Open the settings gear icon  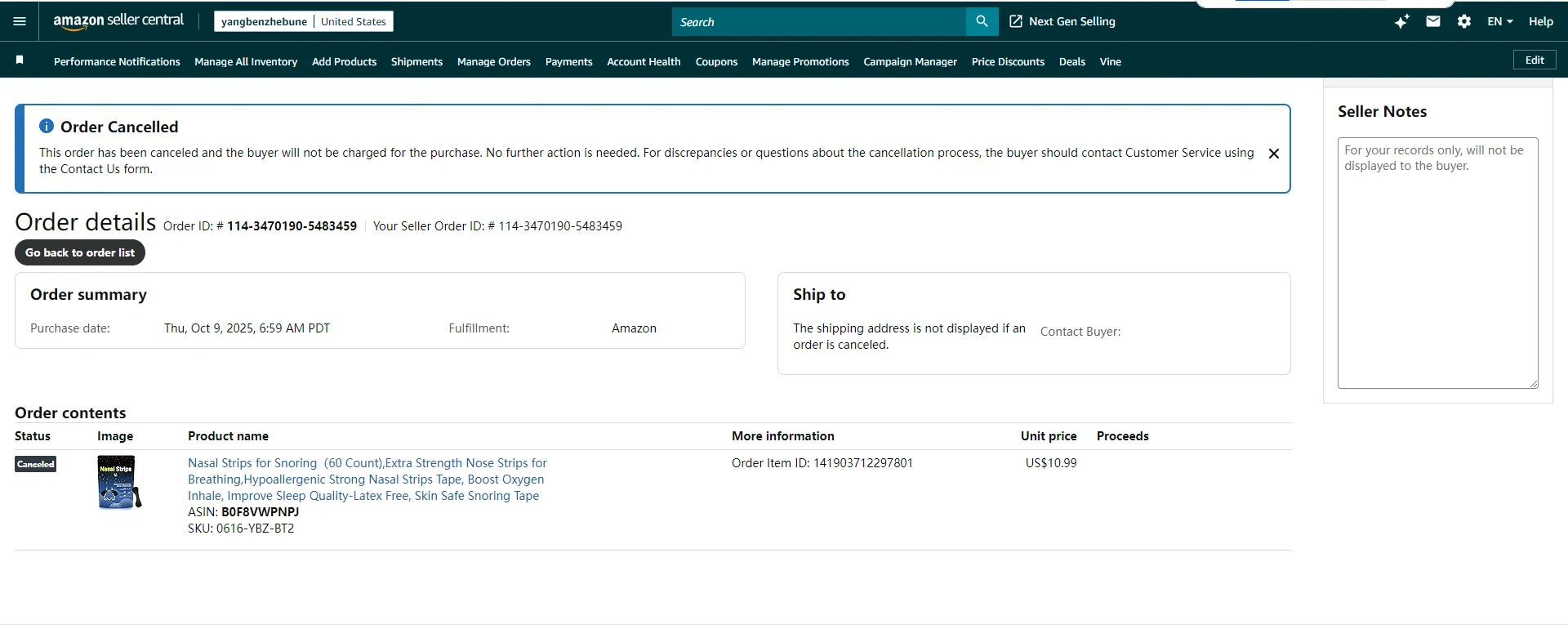pos(1464,21)
